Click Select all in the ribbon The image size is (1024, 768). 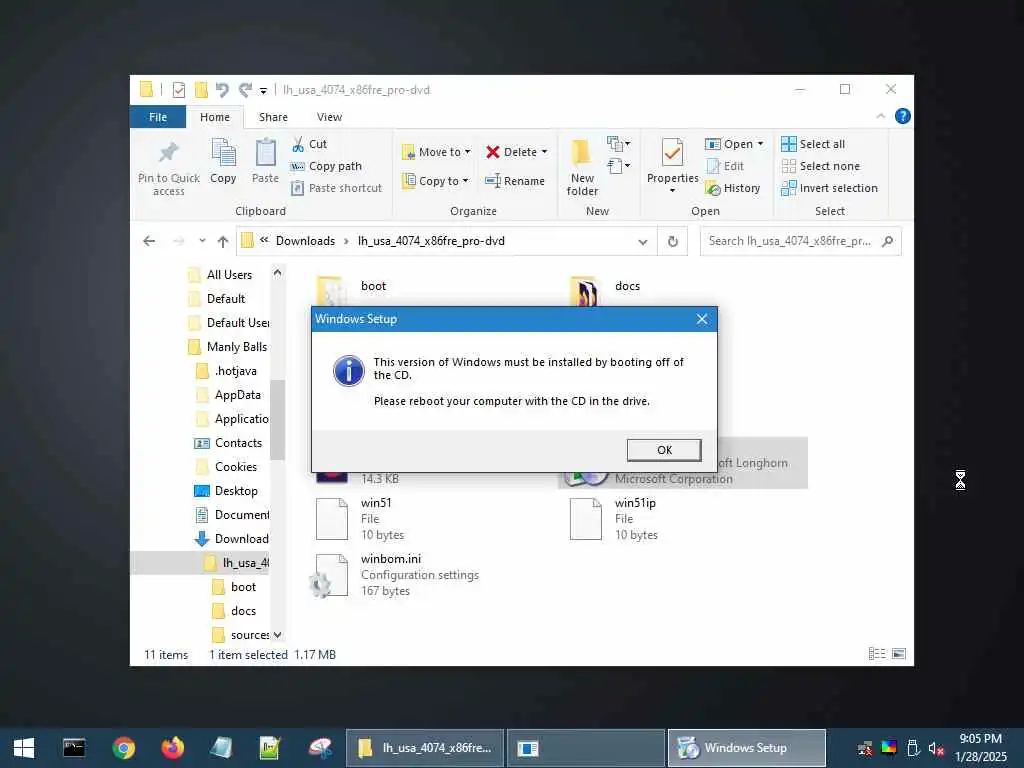(813, 144)
